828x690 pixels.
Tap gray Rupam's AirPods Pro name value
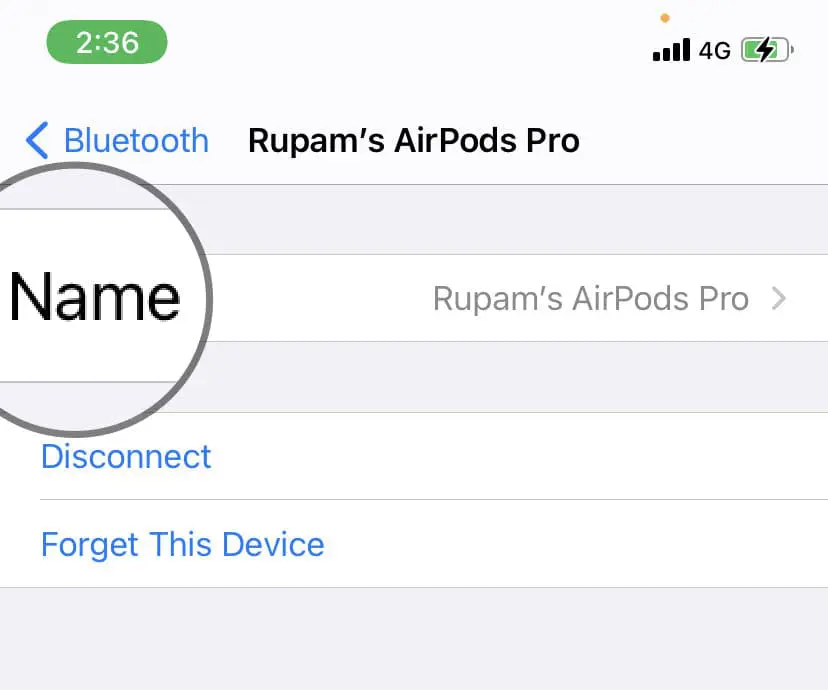(x=590, y=299)
